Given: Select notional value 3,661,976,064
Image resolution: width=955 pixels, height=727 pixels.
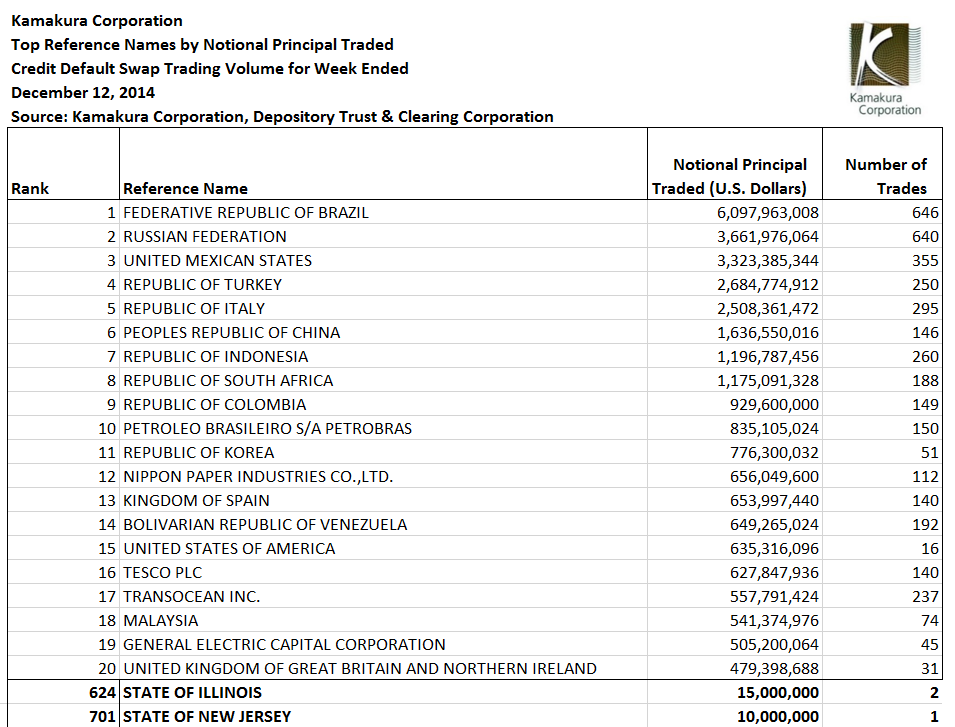Looking at the screenshot, I should 768,236.
